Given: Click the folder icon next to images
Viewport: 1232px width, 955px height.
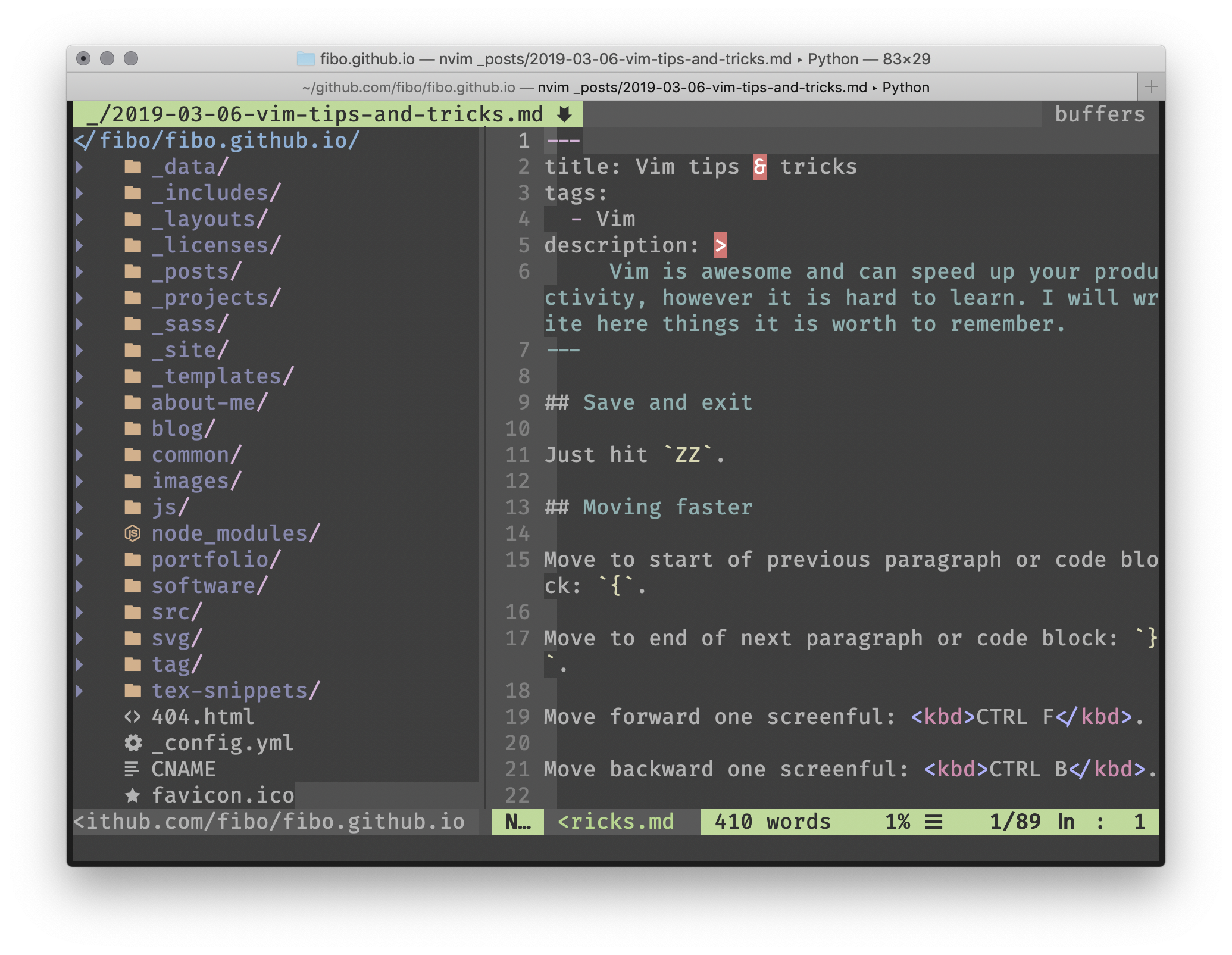Looking at the screenshot, I should 132,480.
